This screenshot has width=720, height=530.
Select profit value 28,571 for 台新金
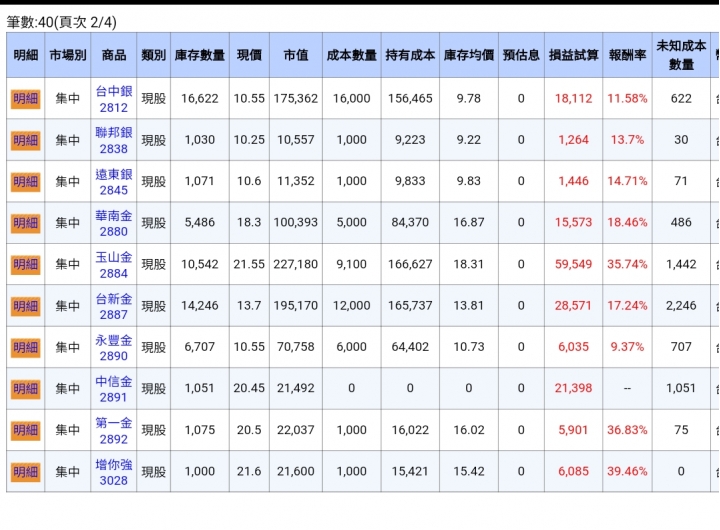click(573, 306)
